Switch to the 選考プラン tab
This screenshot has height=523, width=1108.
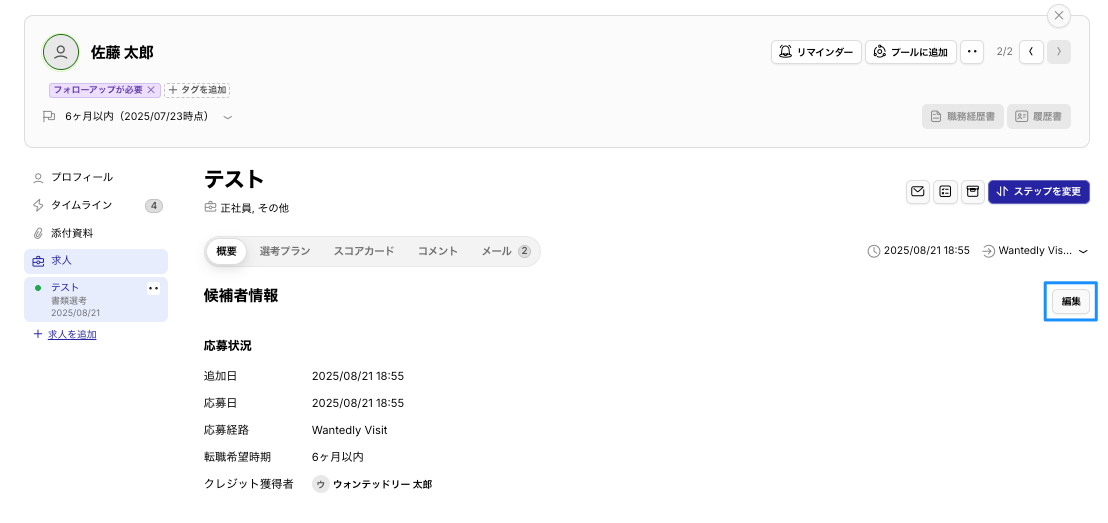[x=285, y=251]
